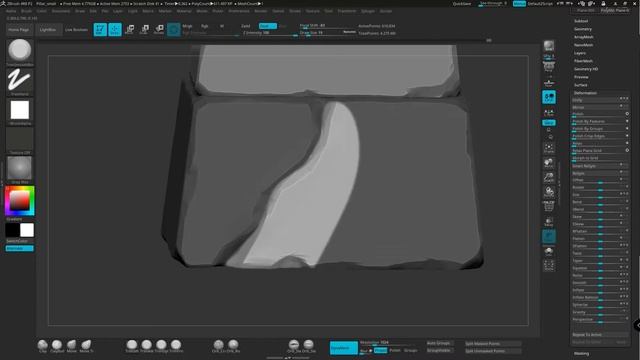Expand the Subtool section
Screen dimensions: 640x360
pyautogui.click(x=581, y=21)
